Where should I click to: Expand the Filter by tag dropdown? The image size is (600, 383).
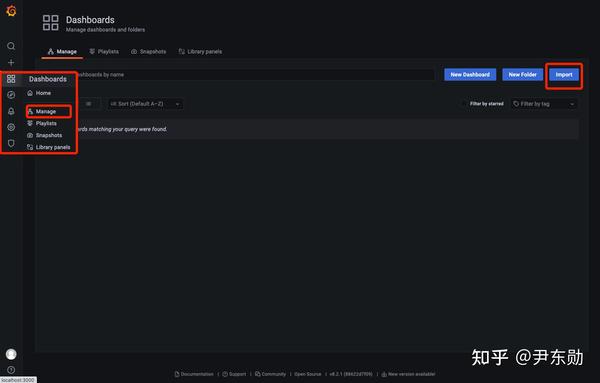pos(544,104)
